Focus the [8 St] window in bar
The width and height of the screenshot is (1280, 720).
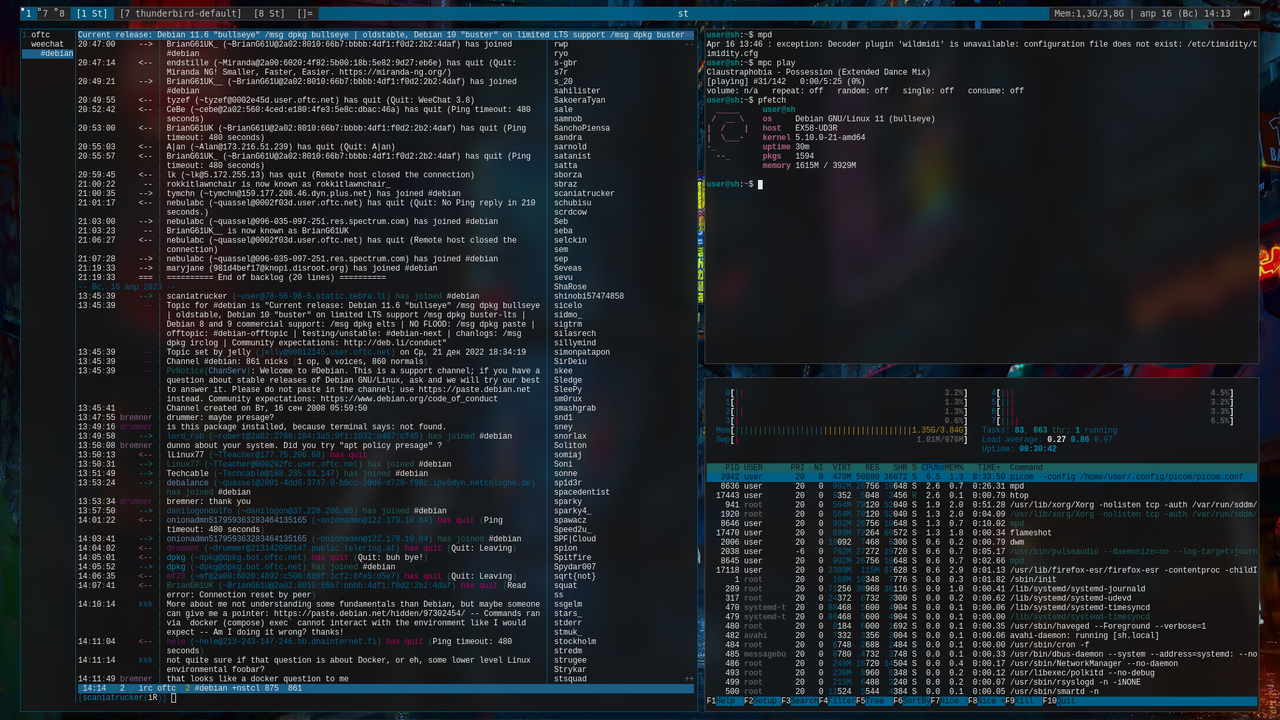click(269, 14)
